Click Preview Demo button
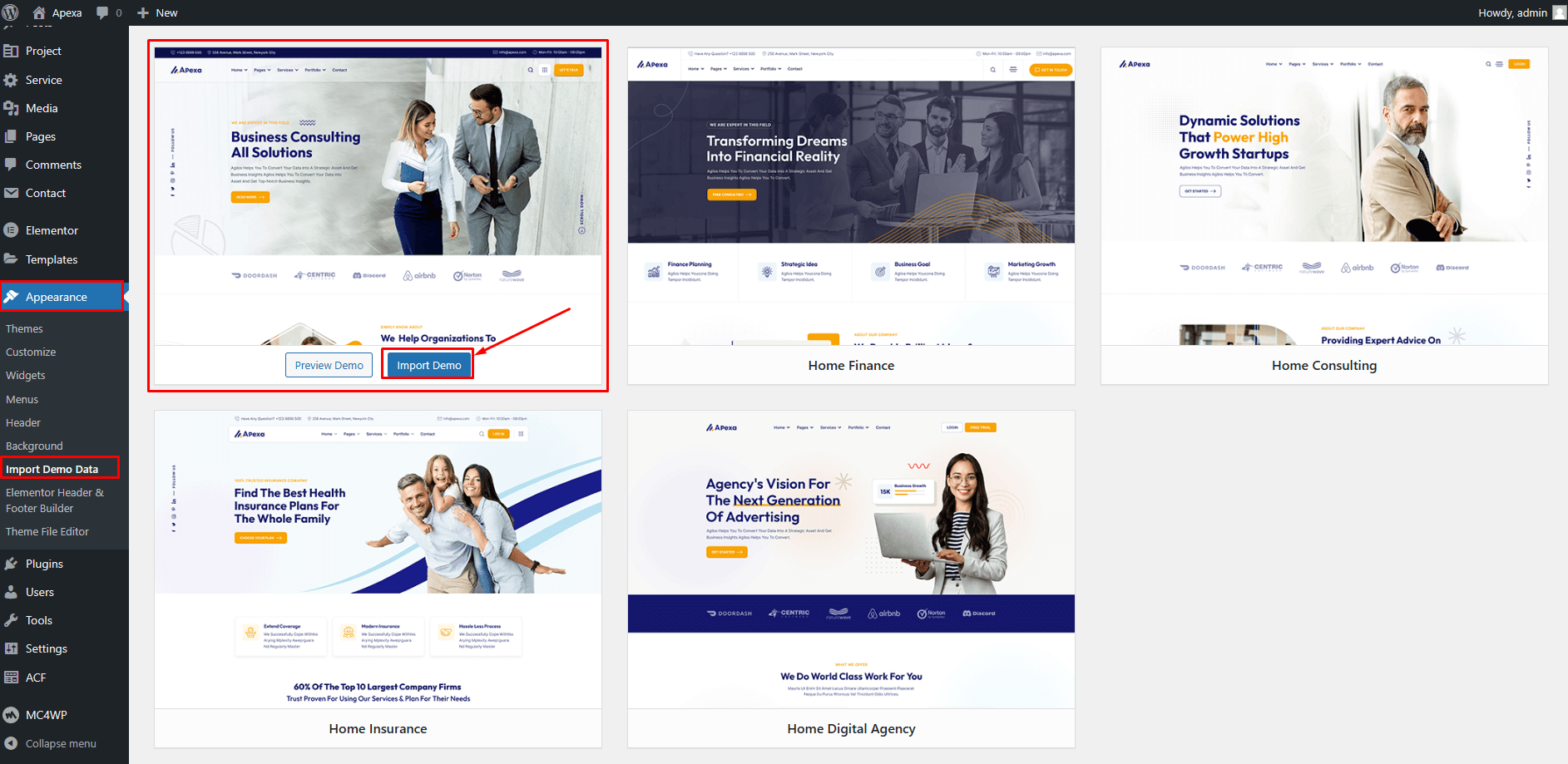The height and width of the screenshot is (764, 1568). [329, 365]
